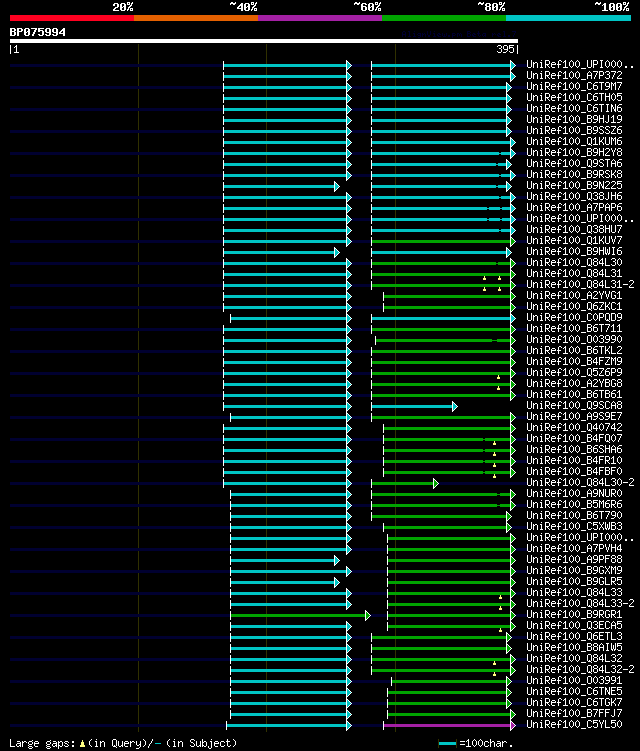Click subject name UniRef100_B4FBF0
The height and width of the screenshot is (751, 640).
click(574, 472)
